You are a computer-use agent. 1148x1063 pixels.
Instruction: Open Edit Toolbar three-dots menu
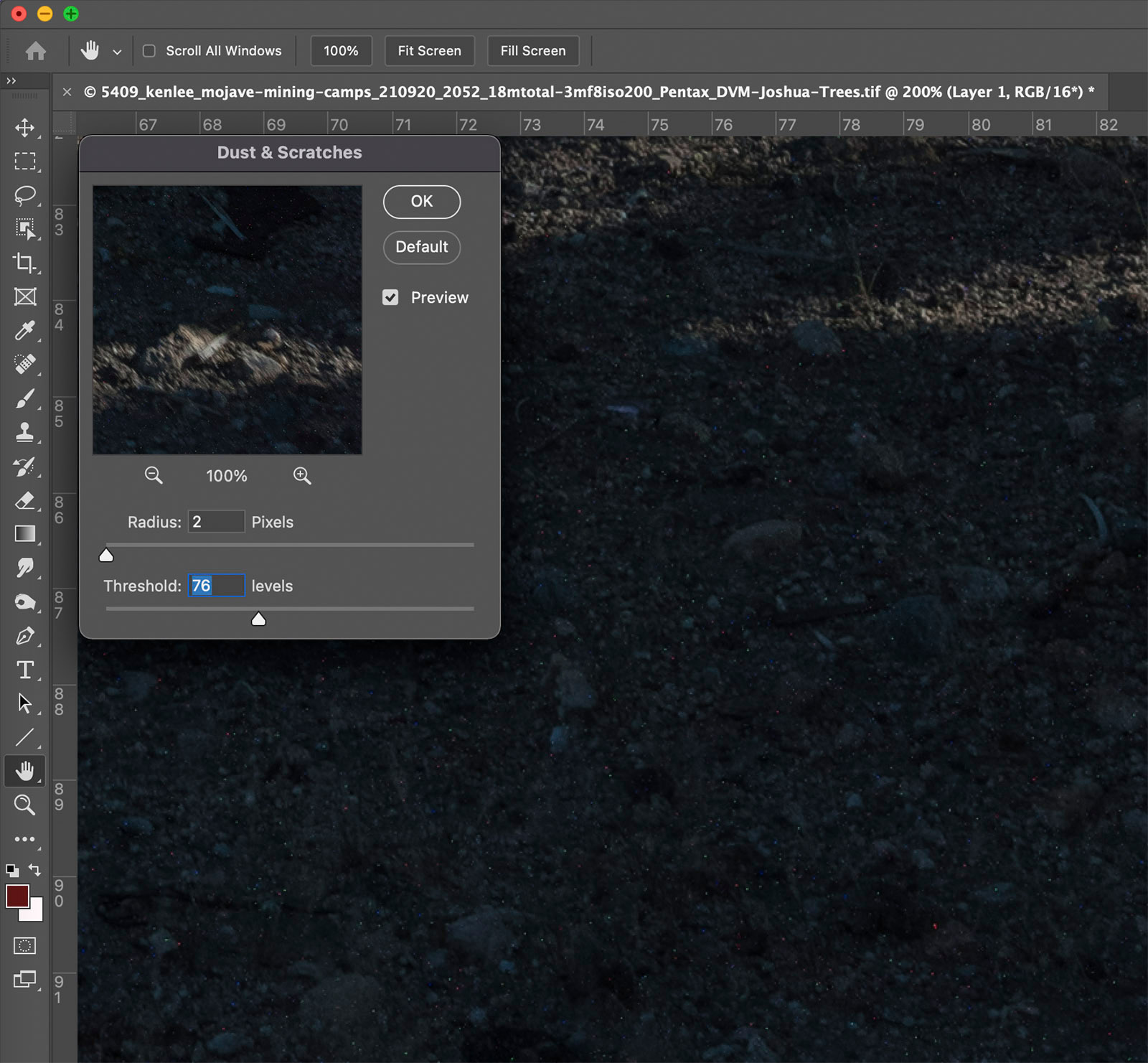25,838
